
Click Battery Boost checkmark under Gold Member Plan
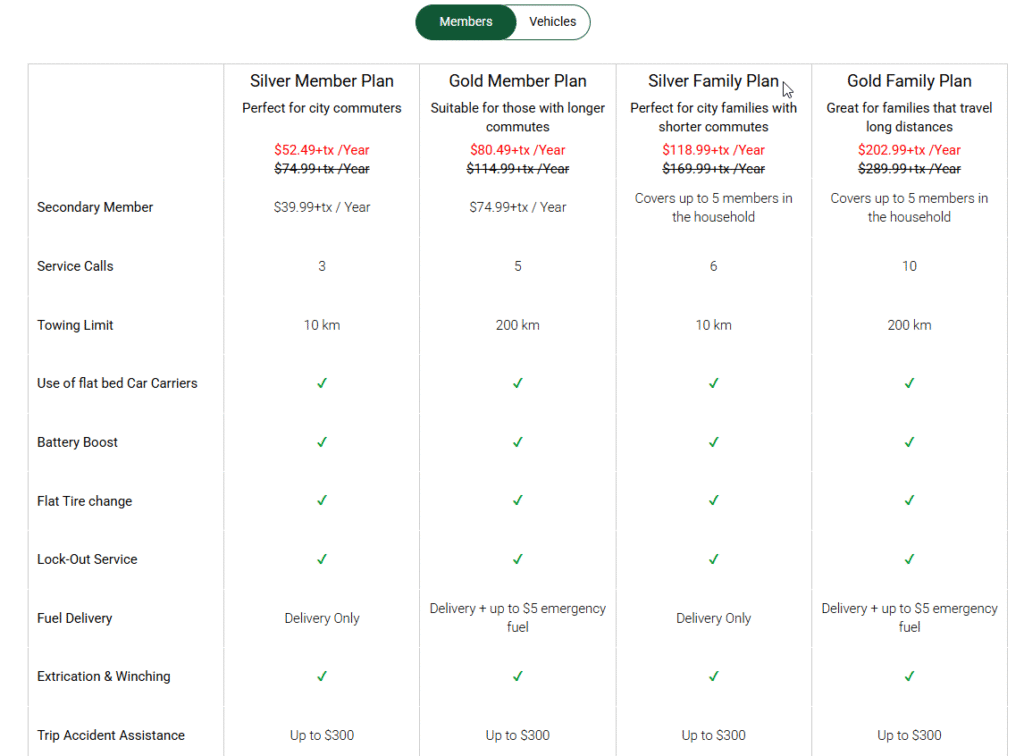[518, 442]
